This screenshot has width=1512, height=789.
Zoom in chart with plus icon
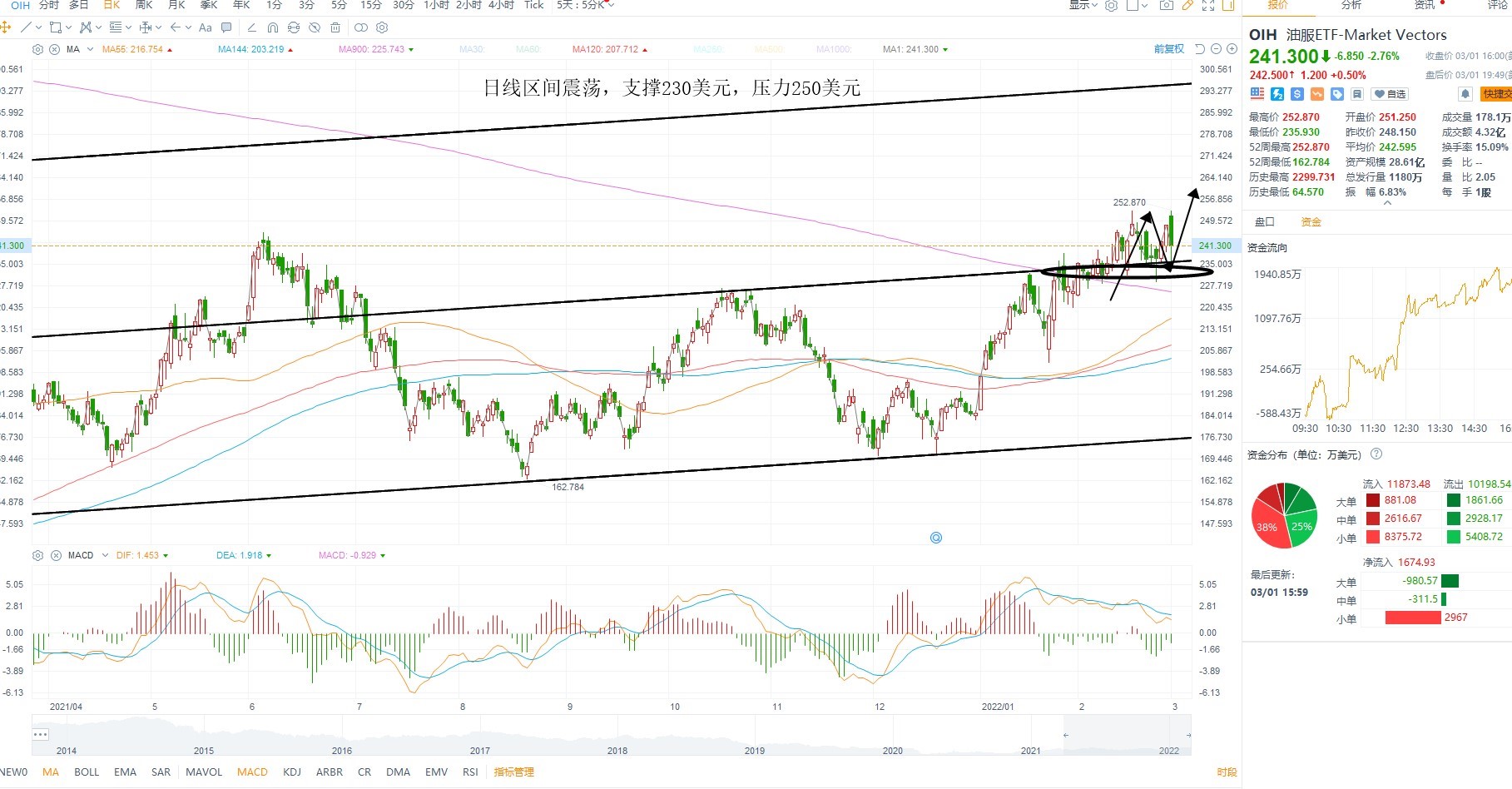pos(1232,49)
